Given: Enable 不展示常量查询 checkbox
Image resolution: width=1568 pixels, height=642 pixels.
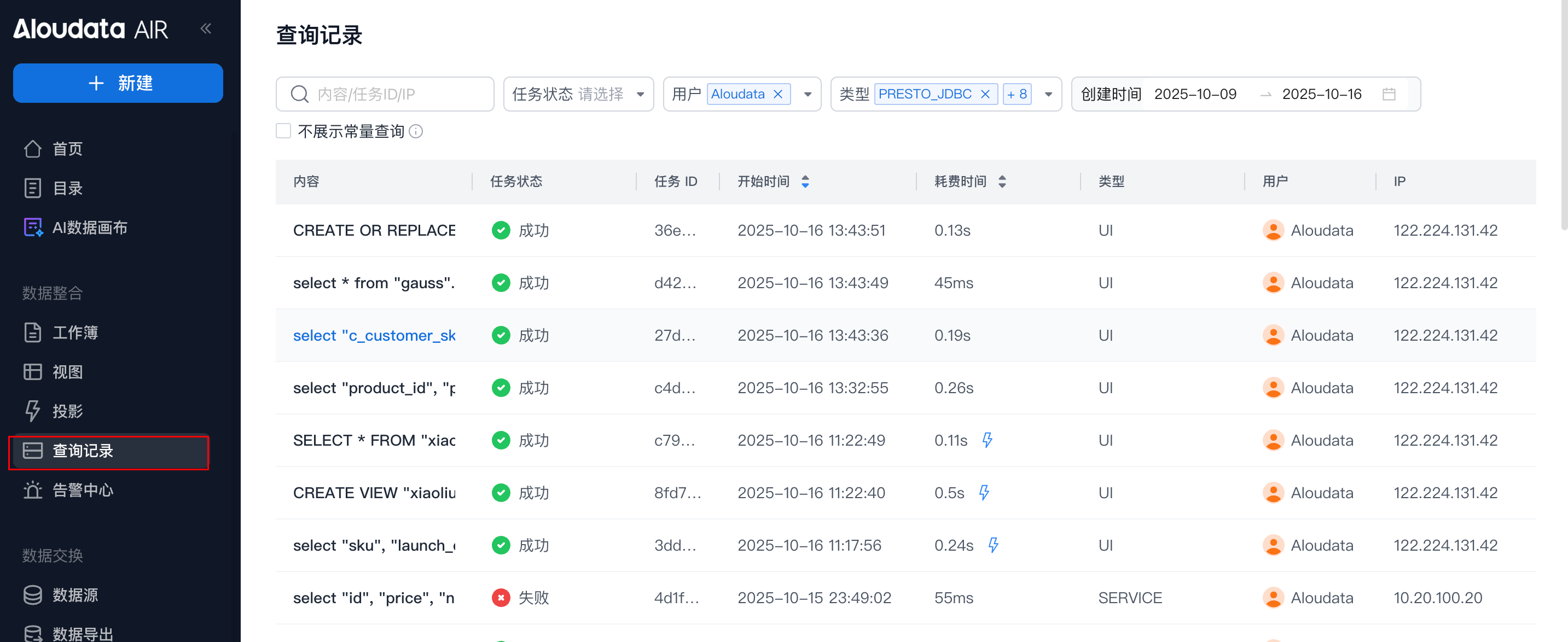Looking at the screenshot, I should pos(283,131).
